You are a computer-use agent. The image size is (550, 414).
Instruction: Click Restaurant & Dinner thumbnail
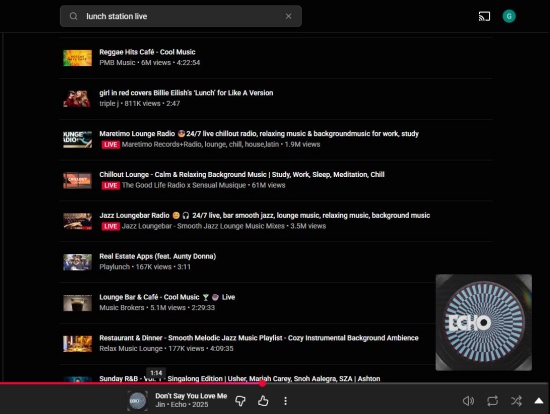78,344
